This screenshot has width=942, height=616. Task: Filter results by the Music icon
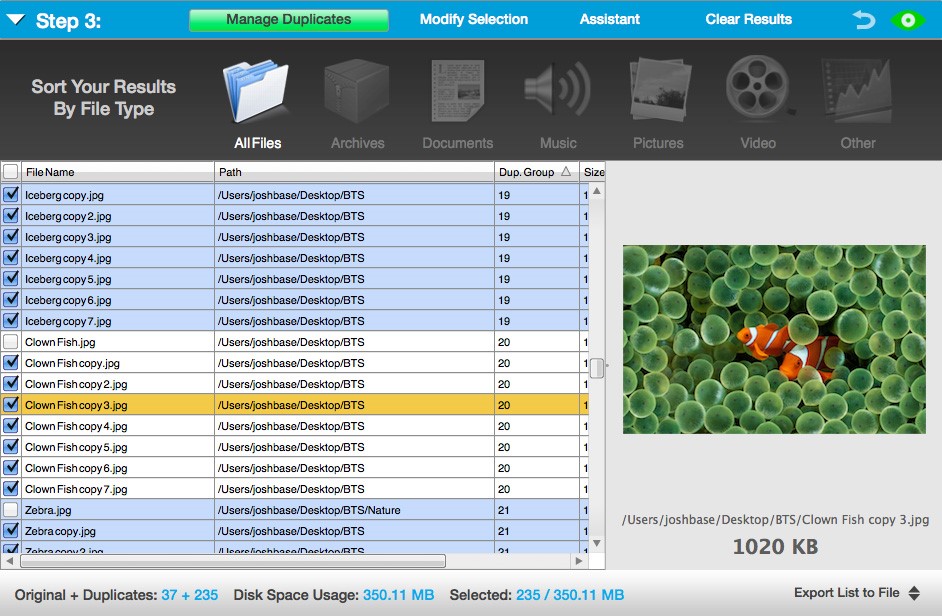point(557,90)
